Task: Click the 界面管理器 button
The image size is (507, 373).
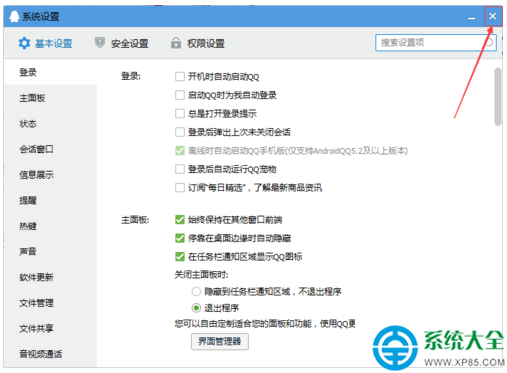Action: click(220, 341)
